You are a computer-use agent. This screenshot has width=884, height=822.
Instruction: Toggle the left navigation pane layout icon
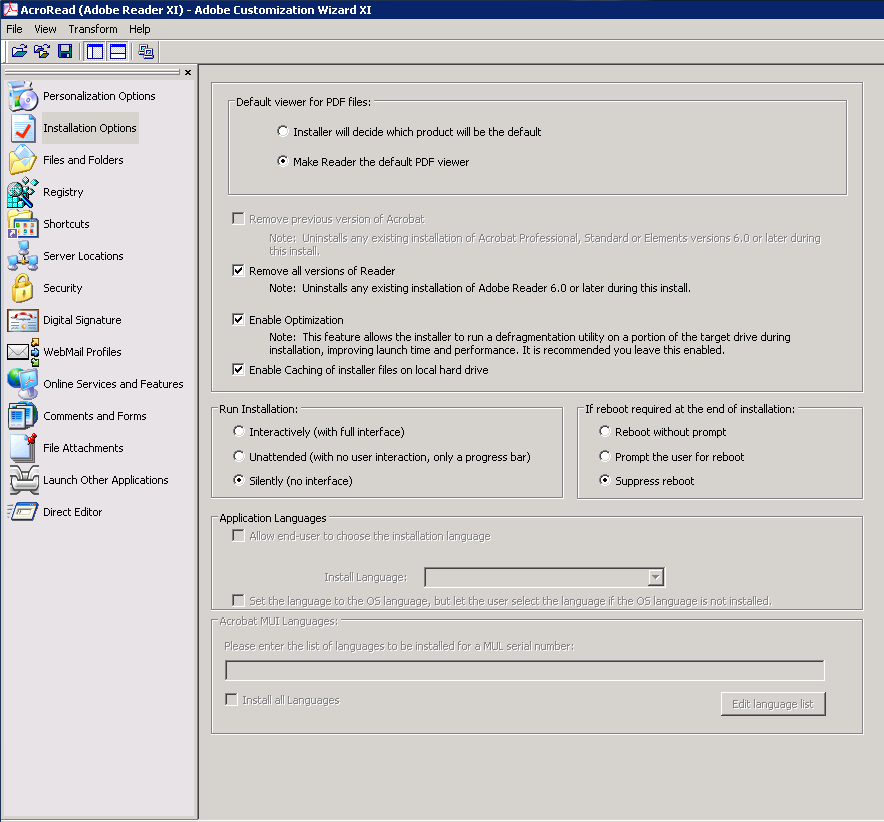[95, 52]
